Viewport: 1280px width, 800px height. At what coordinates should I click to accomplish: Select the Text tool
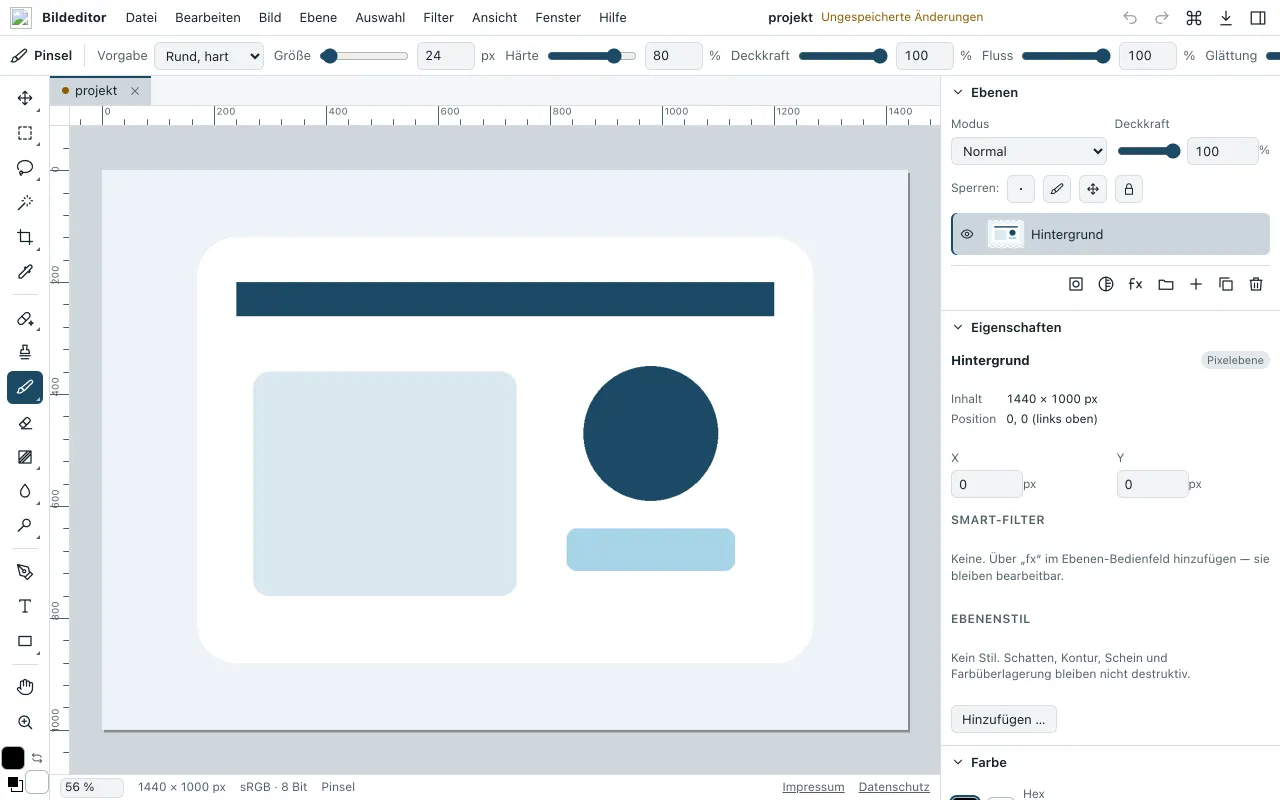[25, 607]
